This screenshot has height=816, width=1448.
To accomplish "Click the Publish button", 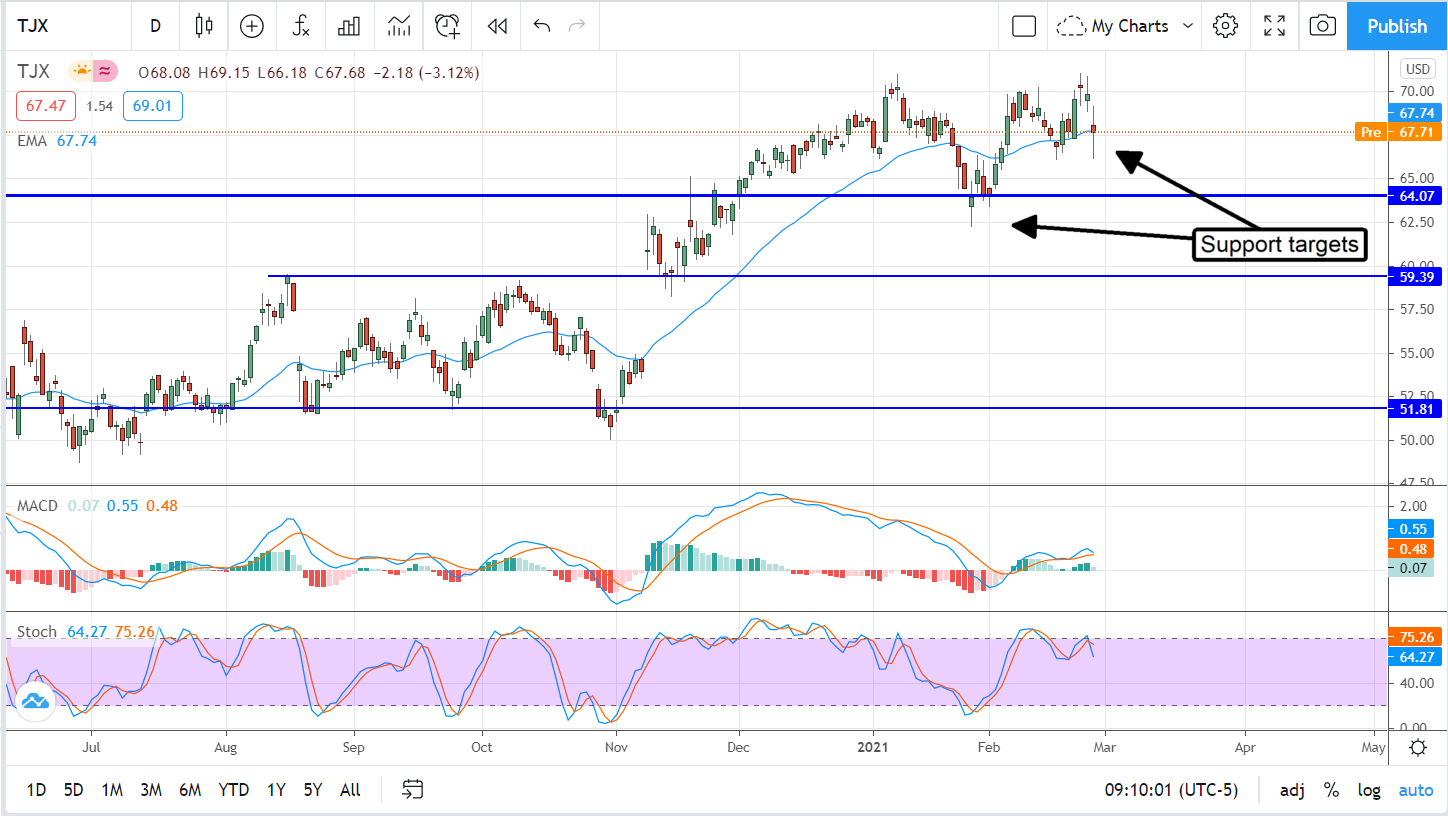I will 1397,26.
